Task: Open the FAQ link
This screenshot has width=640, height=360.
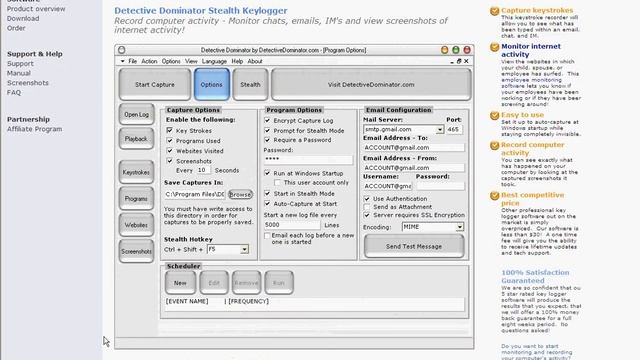Action: coord(14,92)
